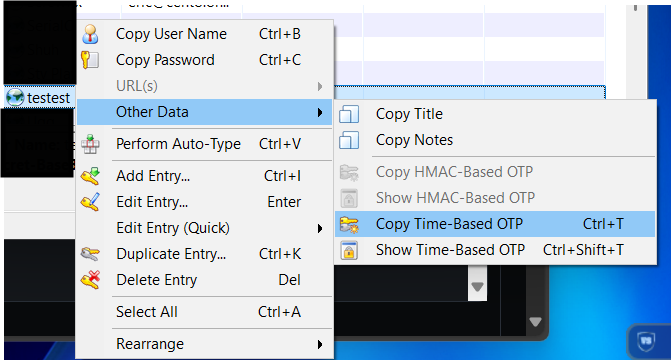Screen dimensions: 671x360
Task: Click the Copy Time-Based OTP icon
Action: pos(349,224)
